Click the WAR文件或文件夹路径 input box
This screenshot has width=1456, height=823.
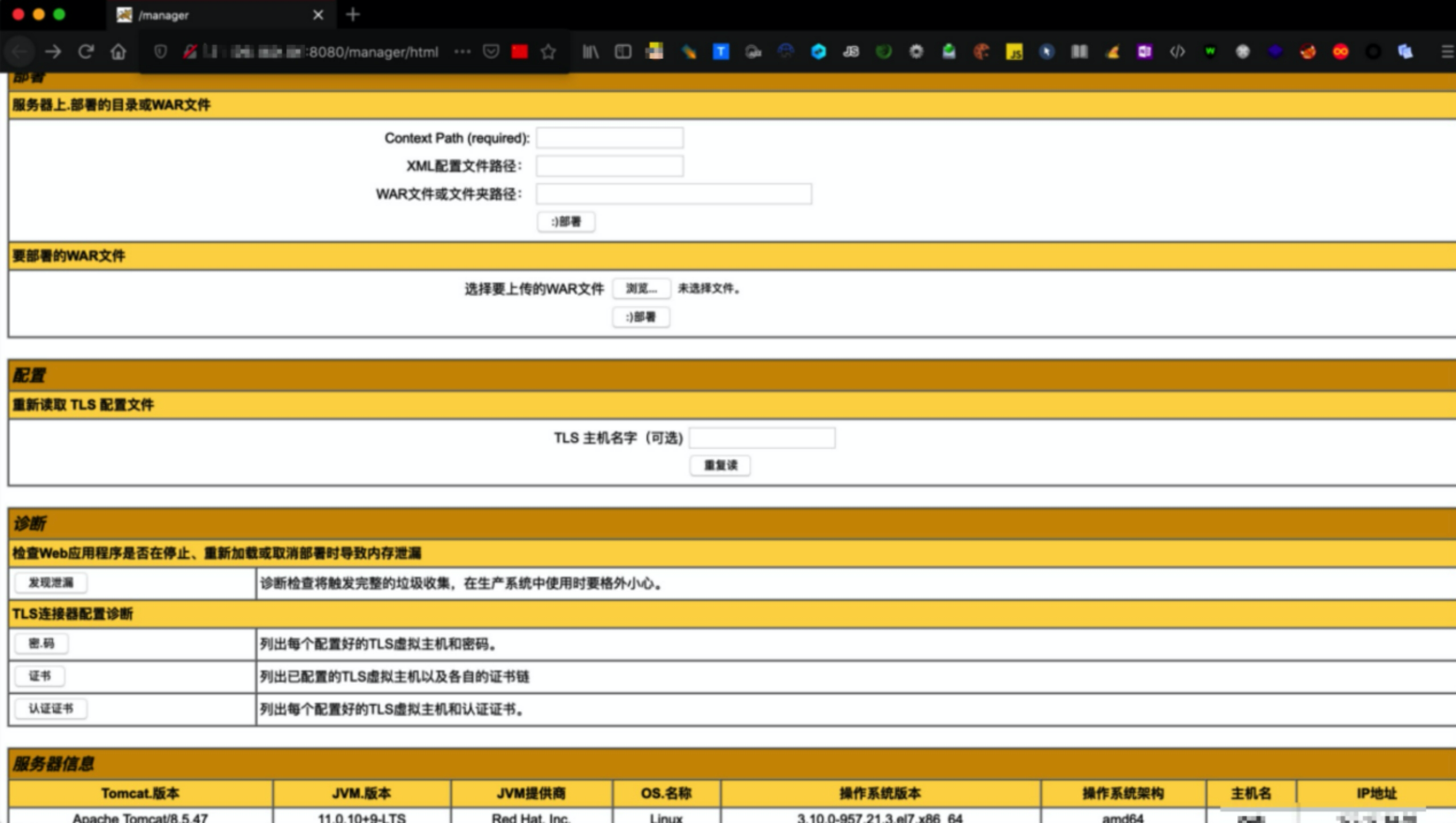click(673, 194)
